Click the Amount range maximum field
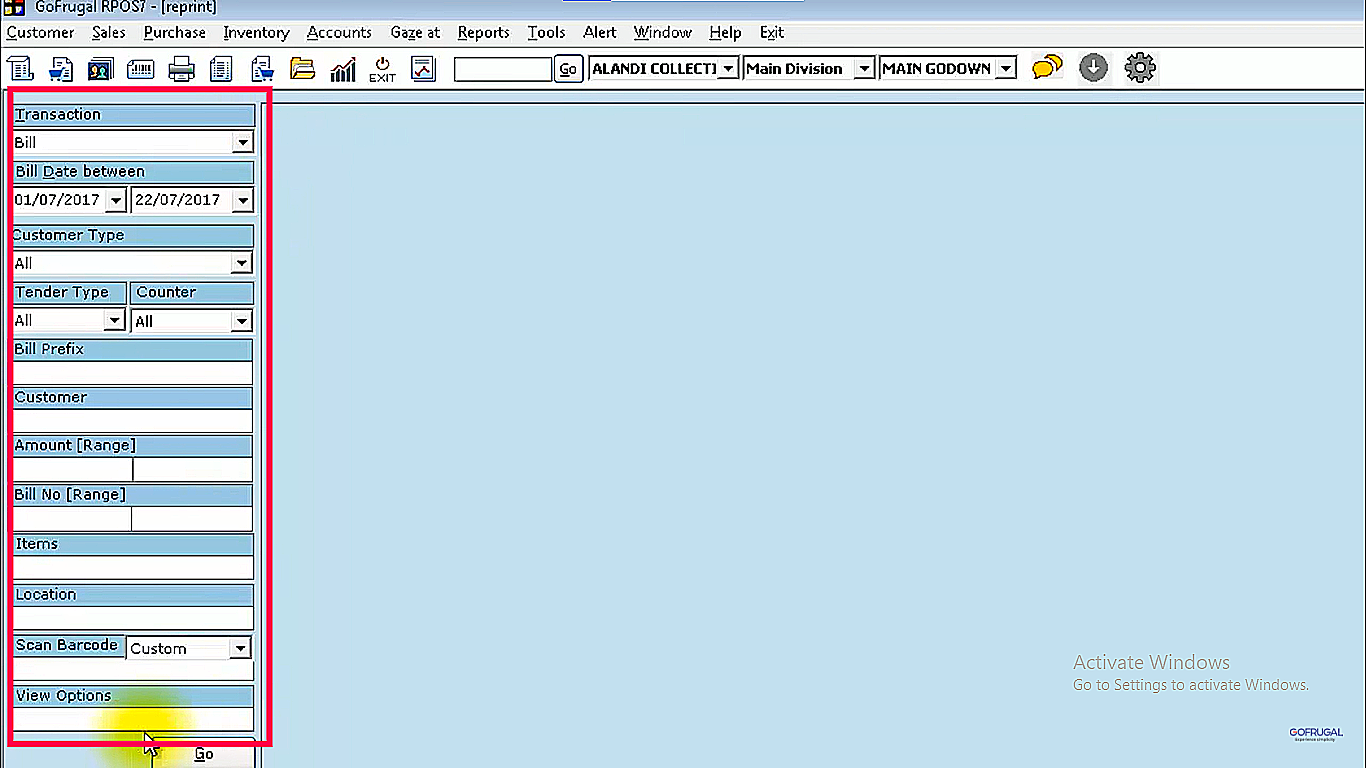 click(x=193, y=470)
